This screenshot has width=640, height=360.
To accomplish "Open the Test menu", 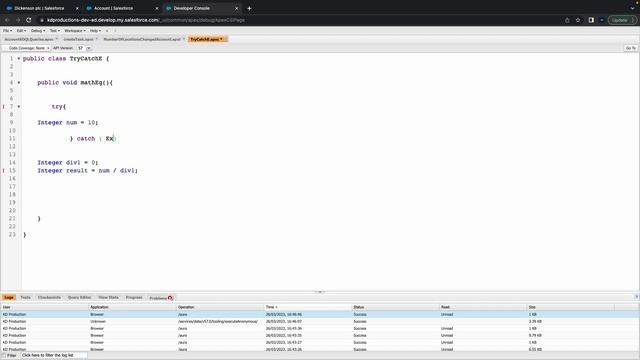I will click(54, 31).
